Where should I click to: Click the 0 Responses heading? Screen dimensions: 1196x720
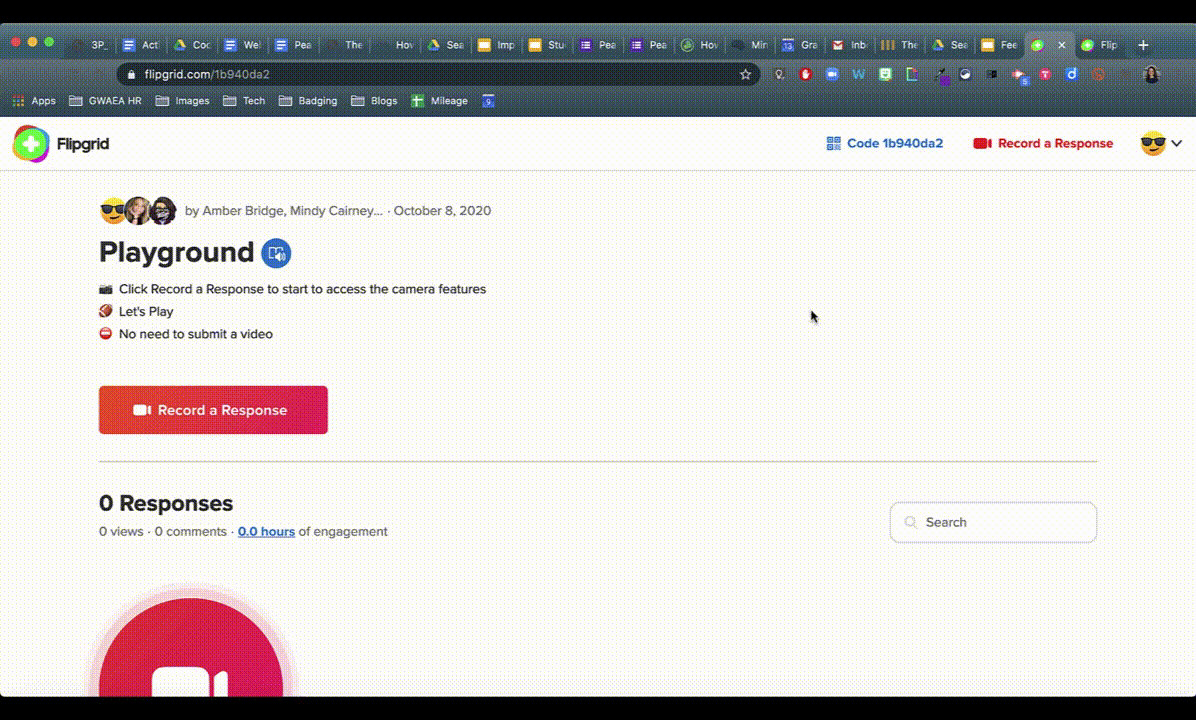click(x=166, y=503)
